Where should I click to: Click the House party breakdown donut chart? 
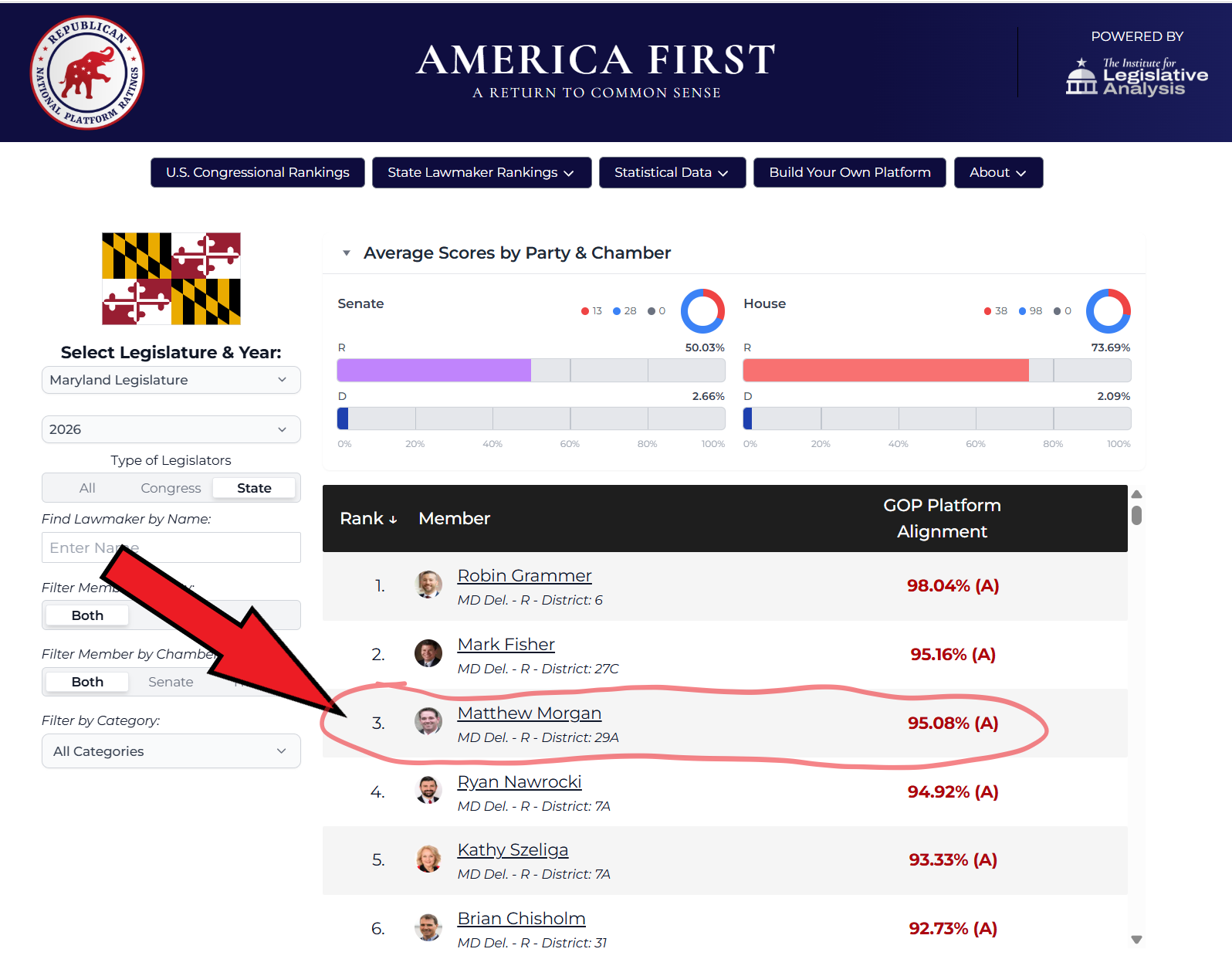1108,310
